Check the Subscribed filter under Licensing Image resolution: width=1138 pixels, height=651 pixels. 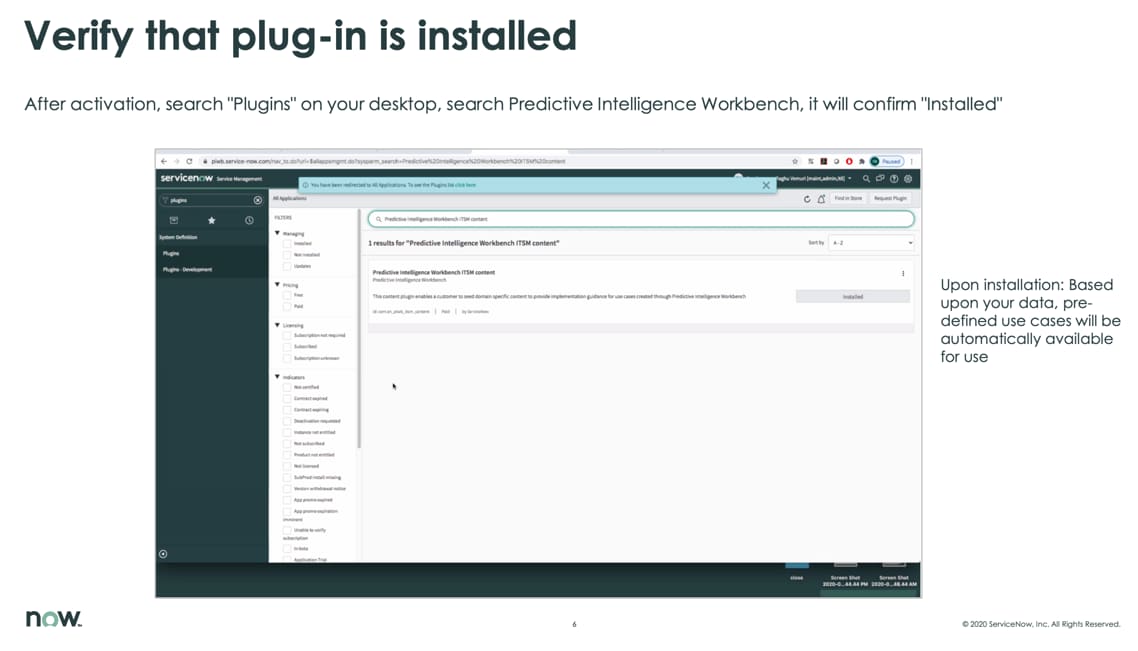click(x=287, y=345)
